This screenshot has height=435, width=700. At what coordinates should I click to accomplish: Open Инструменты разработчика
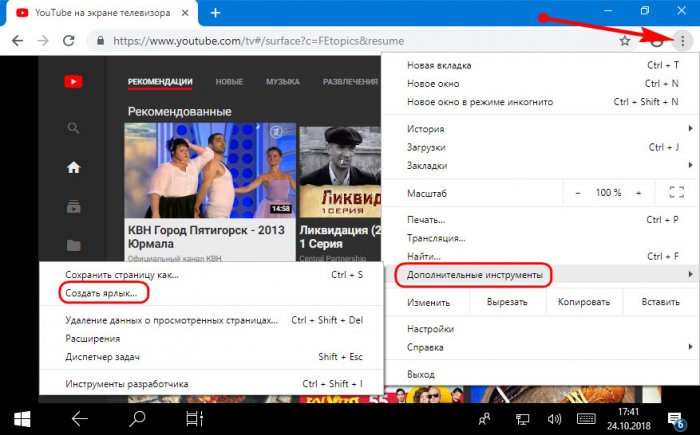click(212, 384)
